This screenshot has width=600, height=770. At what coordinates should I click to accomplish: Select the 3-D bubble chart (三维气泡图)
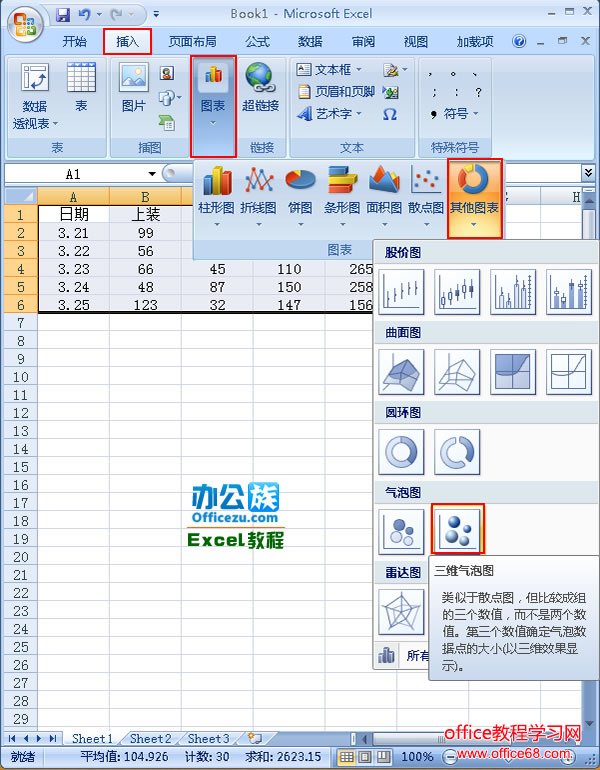[458, 529]
